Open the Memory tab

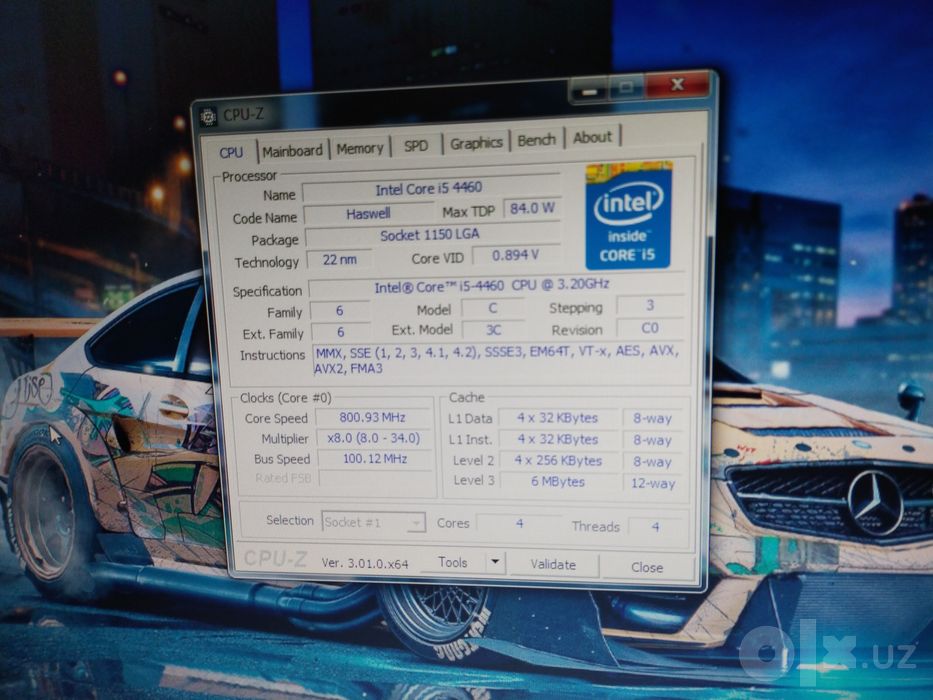(x=359, y=148)
